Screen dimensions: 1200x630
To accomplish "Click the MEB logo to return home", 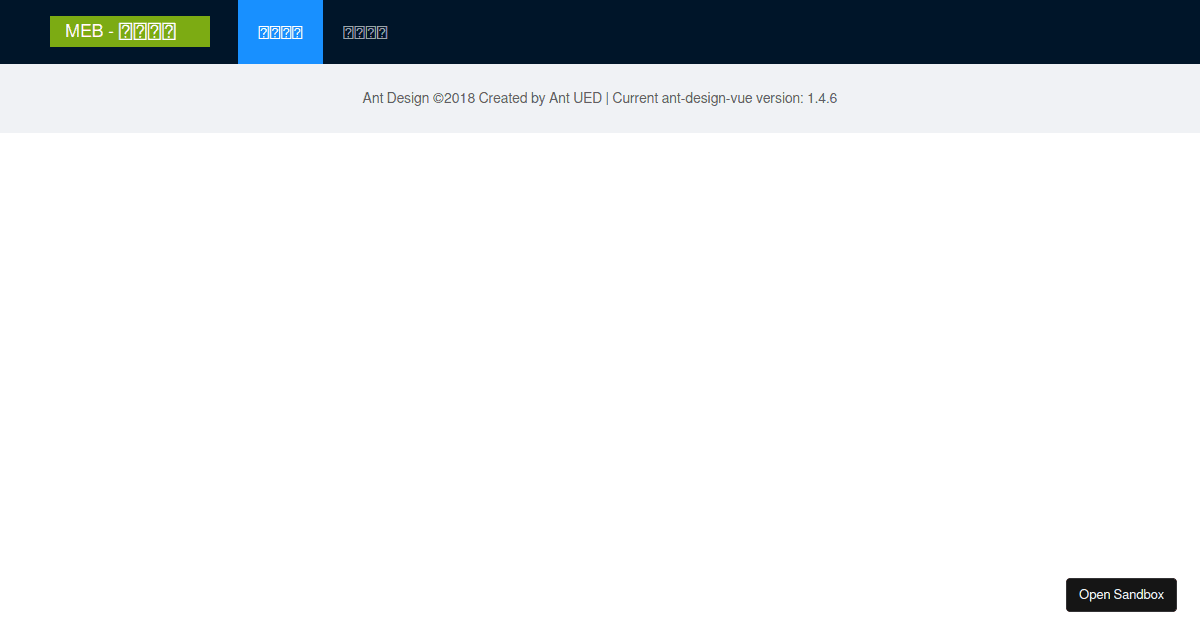I will tap(129, 31).
